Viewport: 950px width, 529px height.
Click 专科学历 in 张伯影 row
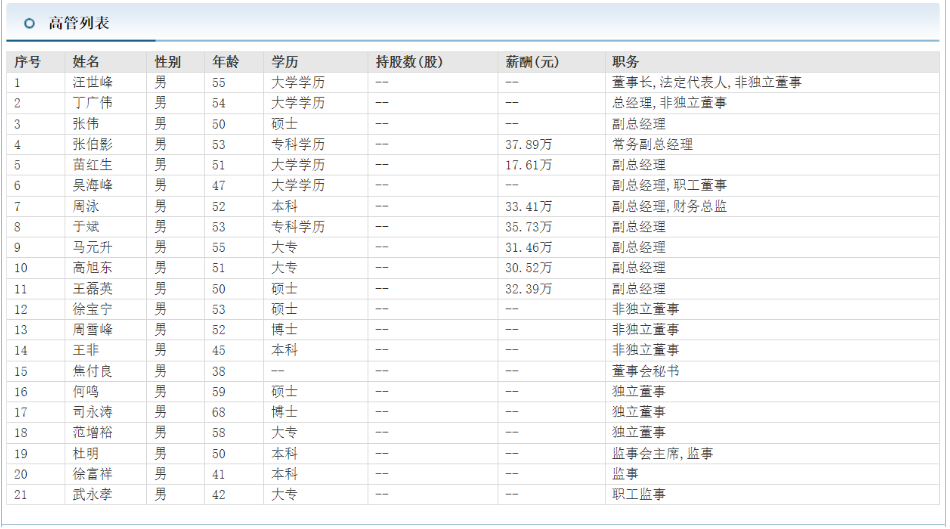click(298, 144)
